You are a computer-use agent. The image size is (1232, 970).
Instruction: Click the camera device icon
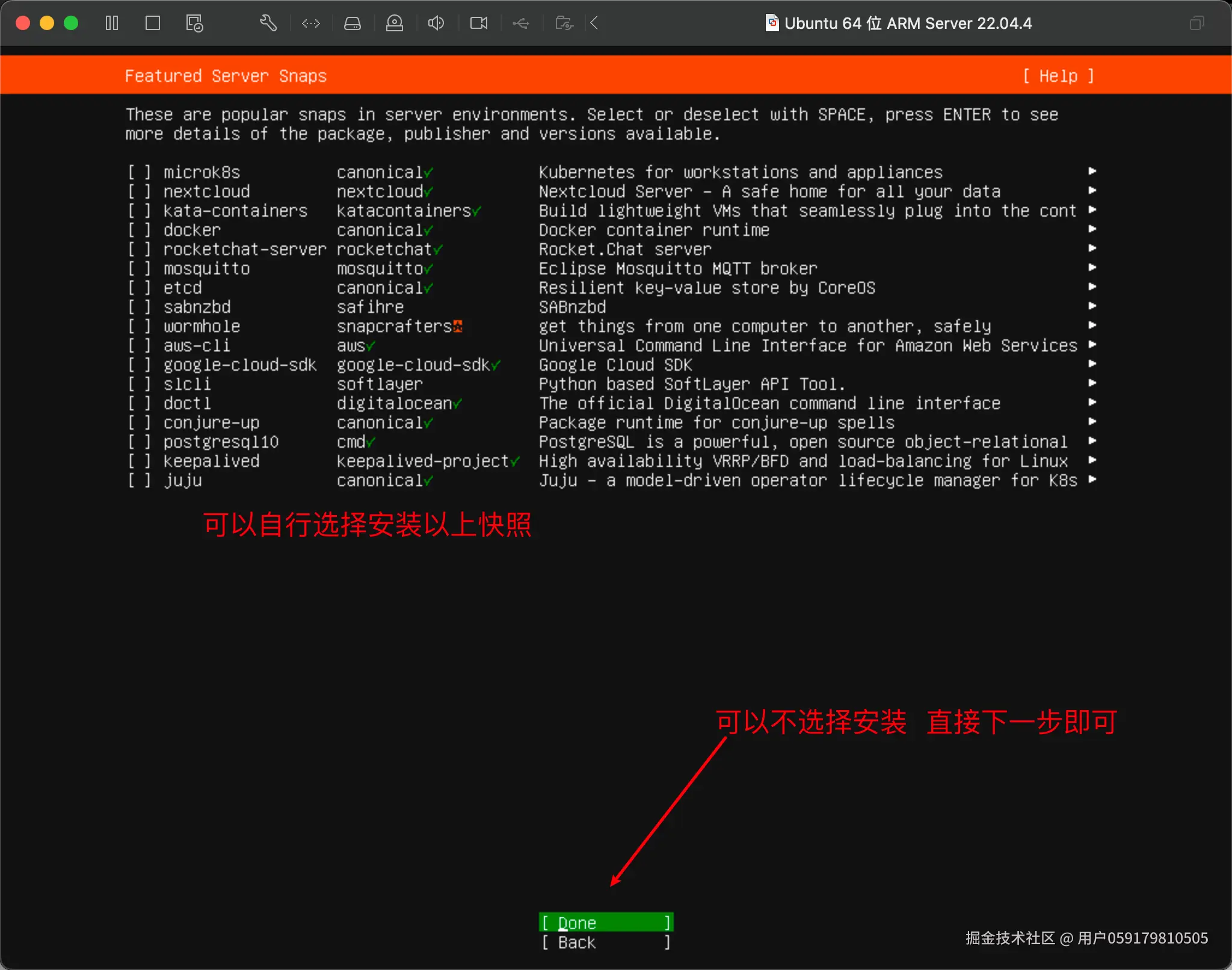click(479, 23)
